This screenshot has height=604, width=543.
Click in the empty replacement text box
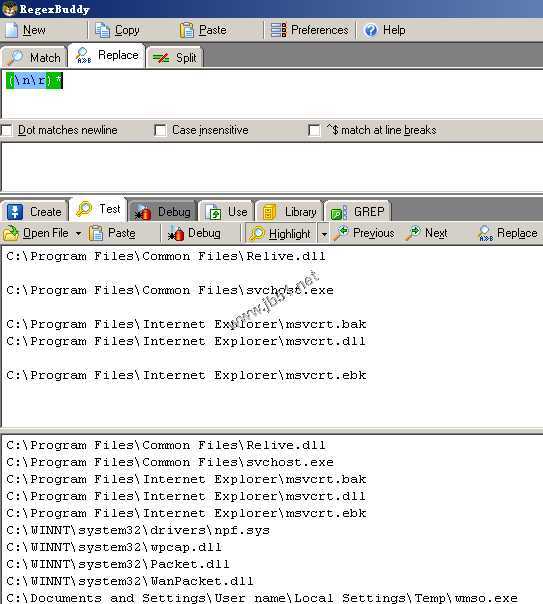click(x=272, y=166)
